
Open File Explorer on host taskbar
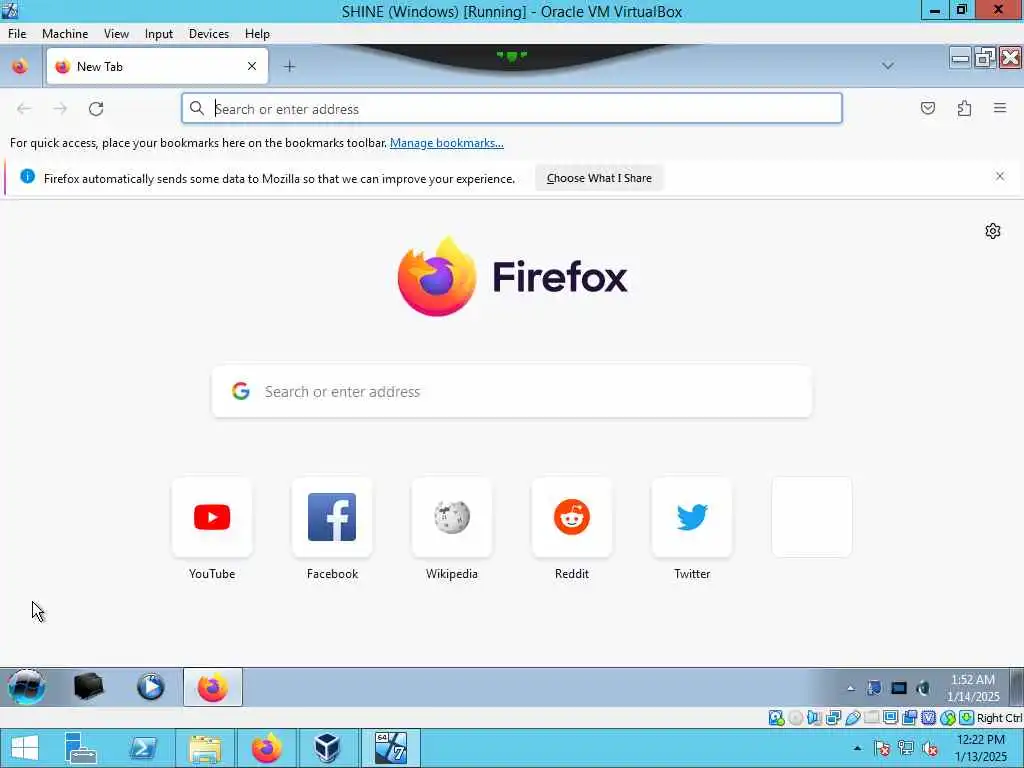click(205, 748)
